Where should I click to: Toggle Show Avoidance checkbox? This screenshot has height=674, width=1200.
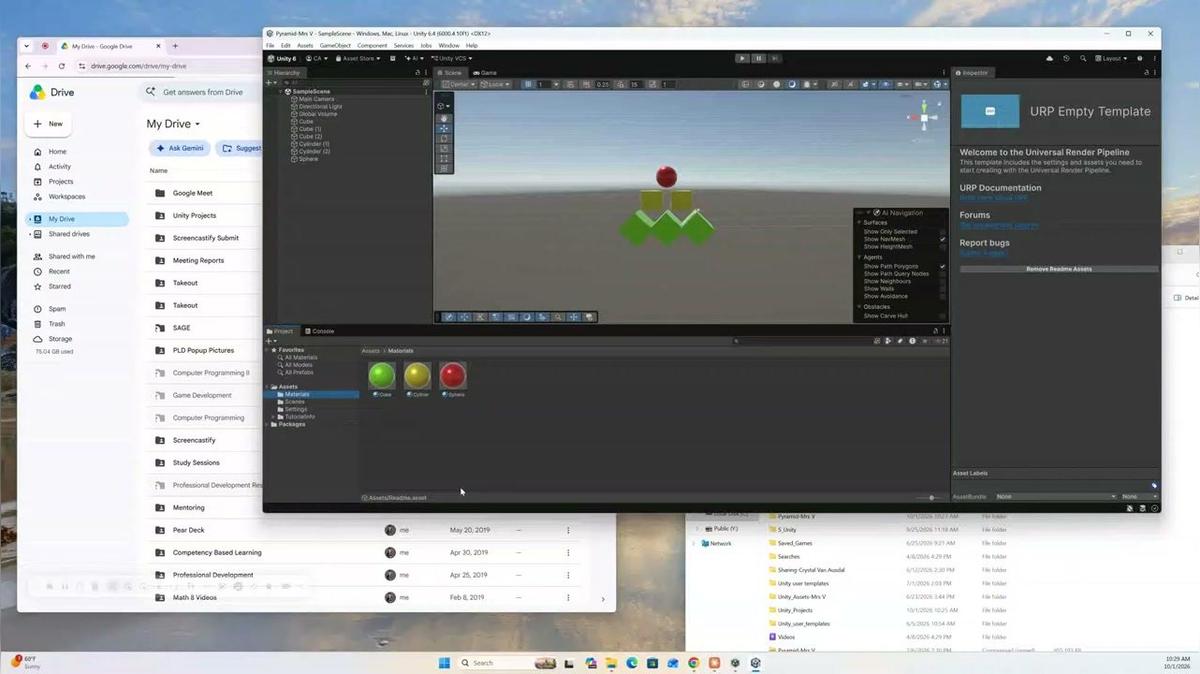[942, 296]
